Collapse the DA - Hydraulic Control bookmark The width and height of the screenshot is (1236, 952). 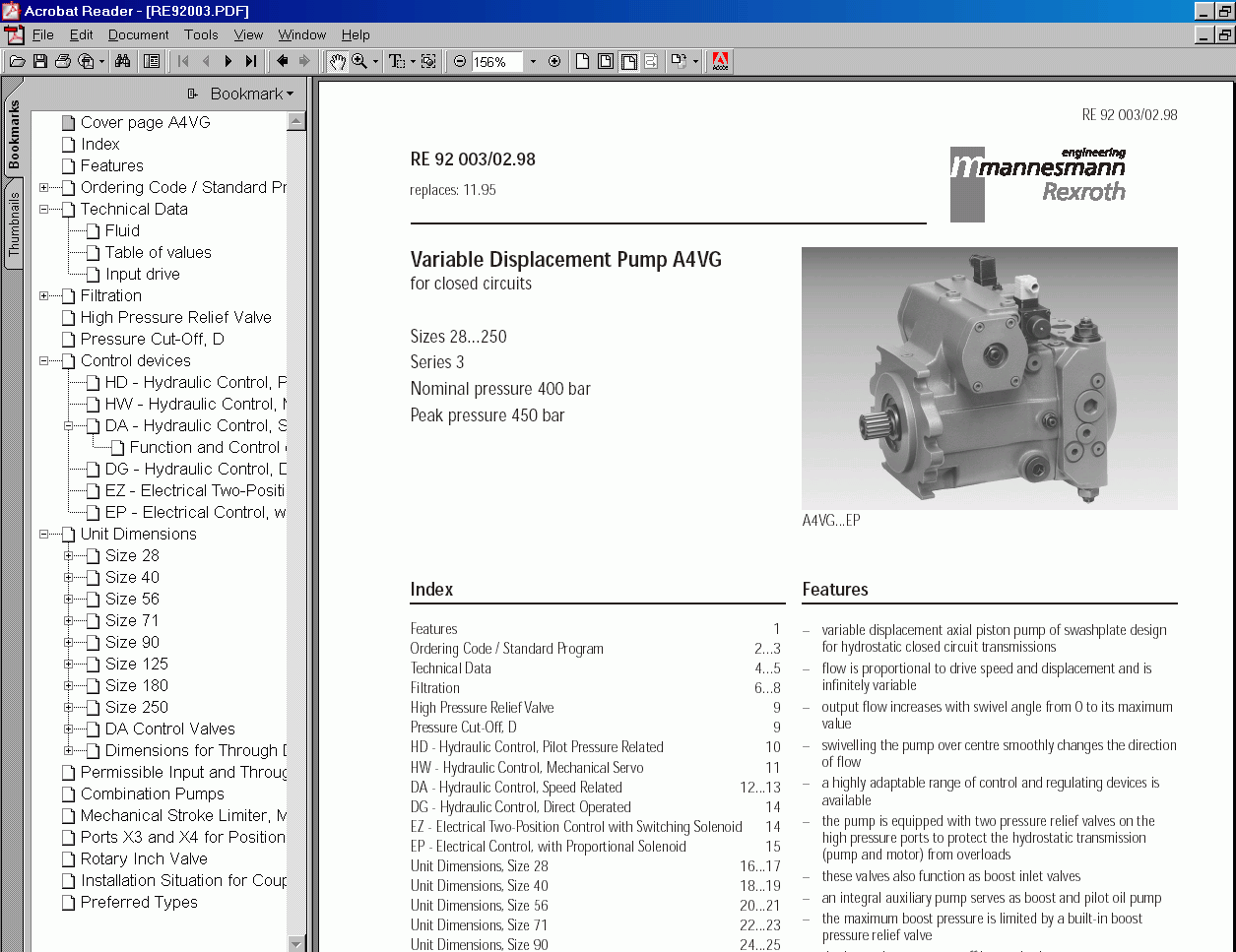(68, 425)
